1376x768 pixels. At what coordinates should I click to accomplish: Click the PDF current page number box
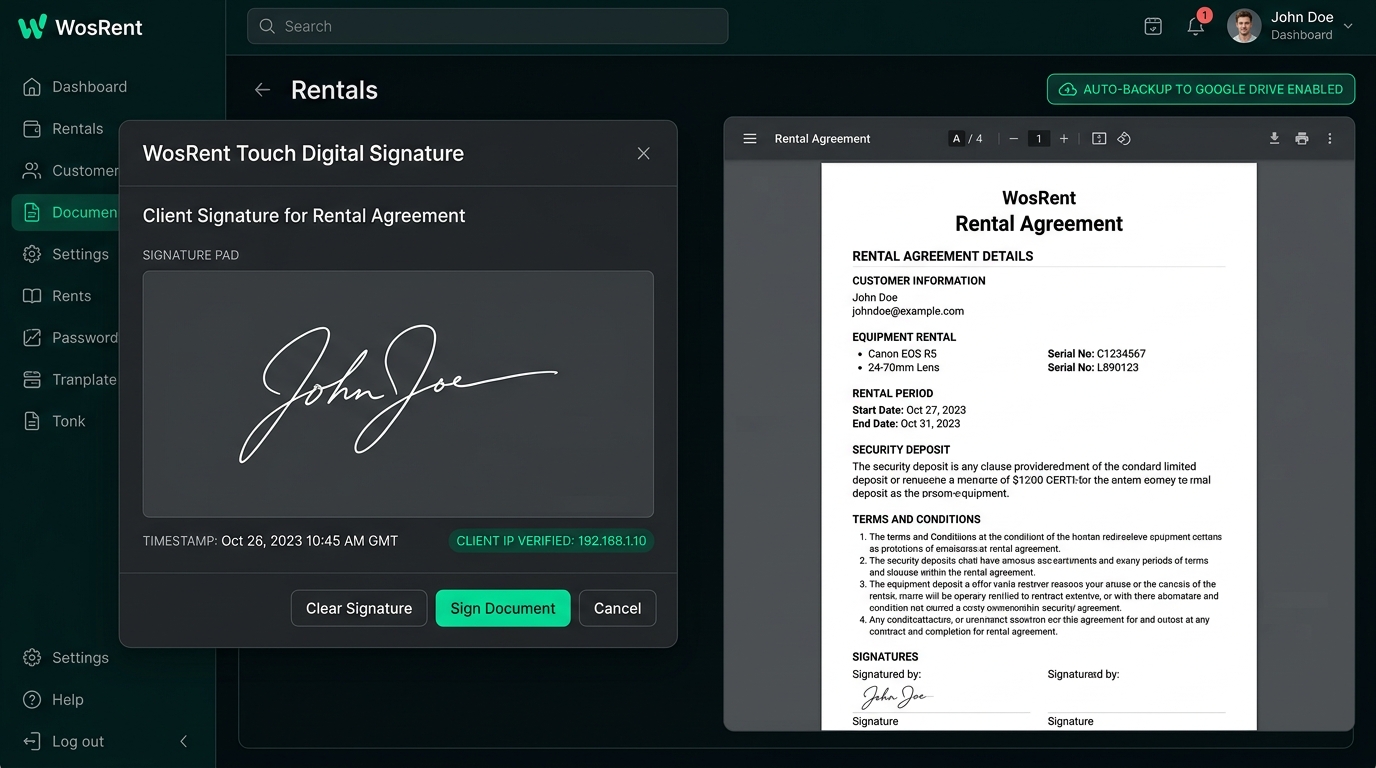point(956,139)
